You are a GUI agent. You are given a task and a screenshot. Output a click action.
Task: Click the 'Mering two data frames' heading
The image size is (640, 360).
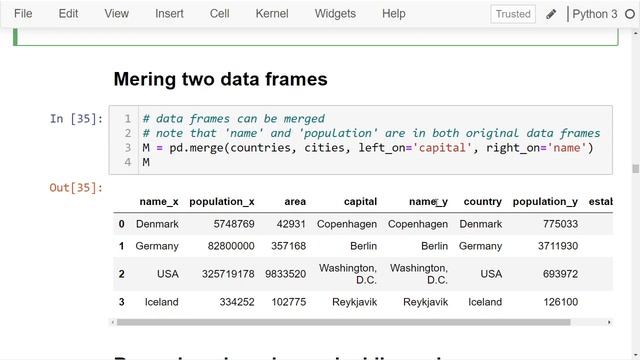pos(220,79)
